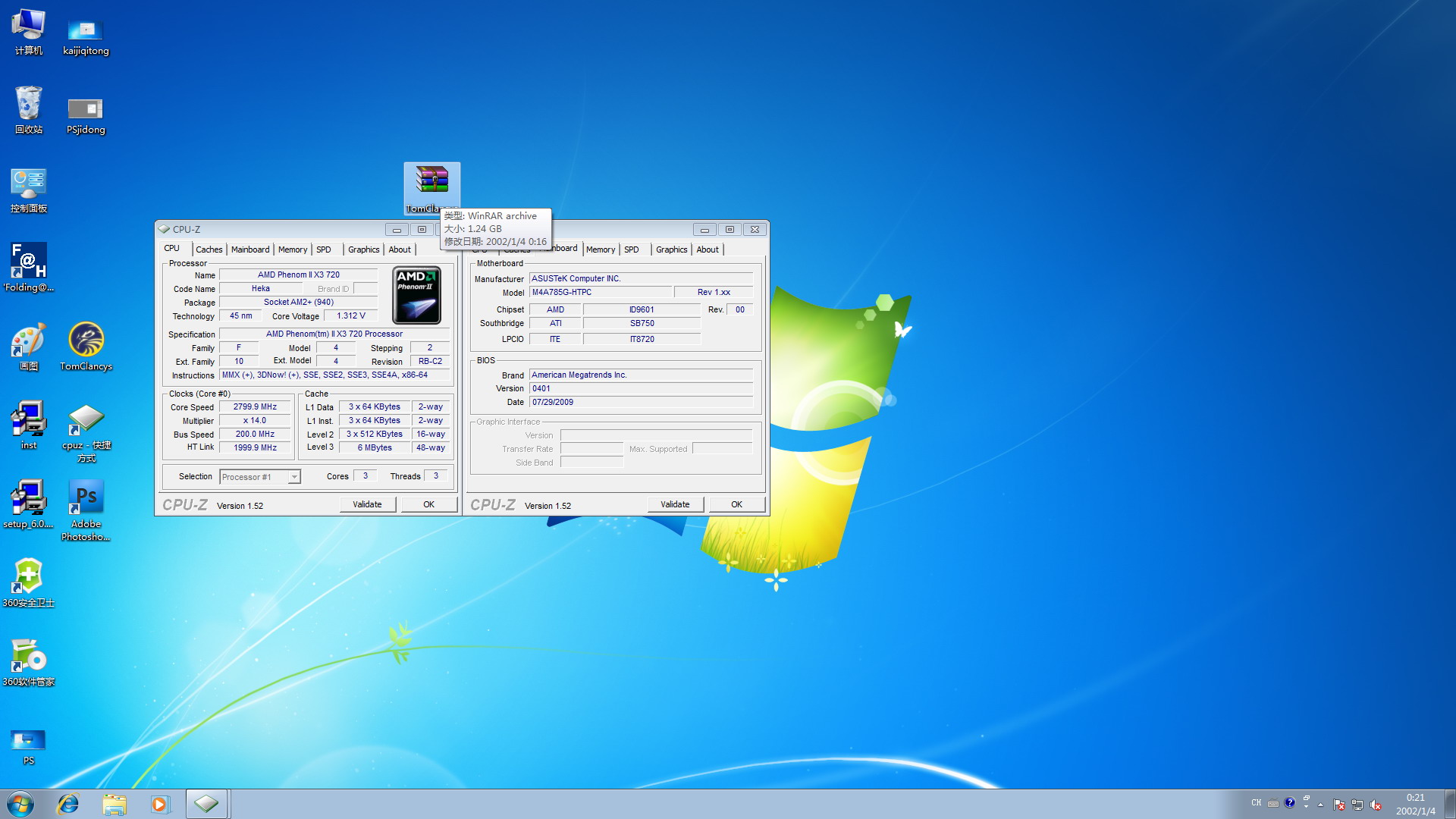
Task: Open Windows Explorer folder taskbar icon
Action: pyautogui.click(x=115, y=804)
